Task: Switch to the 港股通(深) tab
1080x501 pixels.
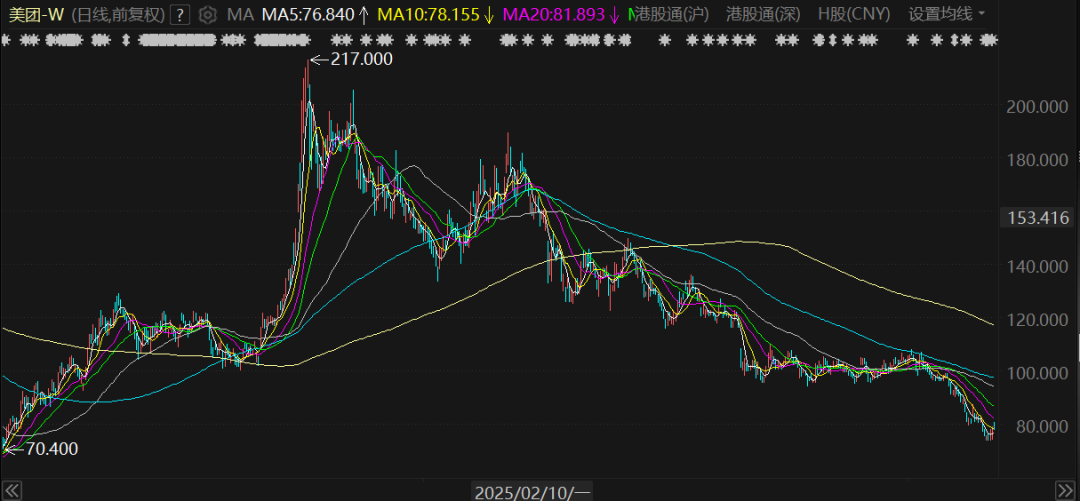Action: [x=761, y=14]
